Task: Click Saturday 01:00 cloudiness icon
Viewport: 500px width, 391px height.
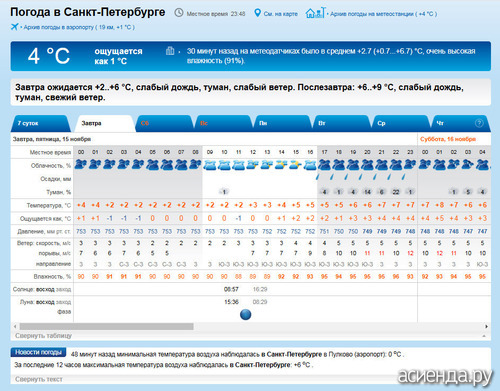Action: [x=439, y=164]
